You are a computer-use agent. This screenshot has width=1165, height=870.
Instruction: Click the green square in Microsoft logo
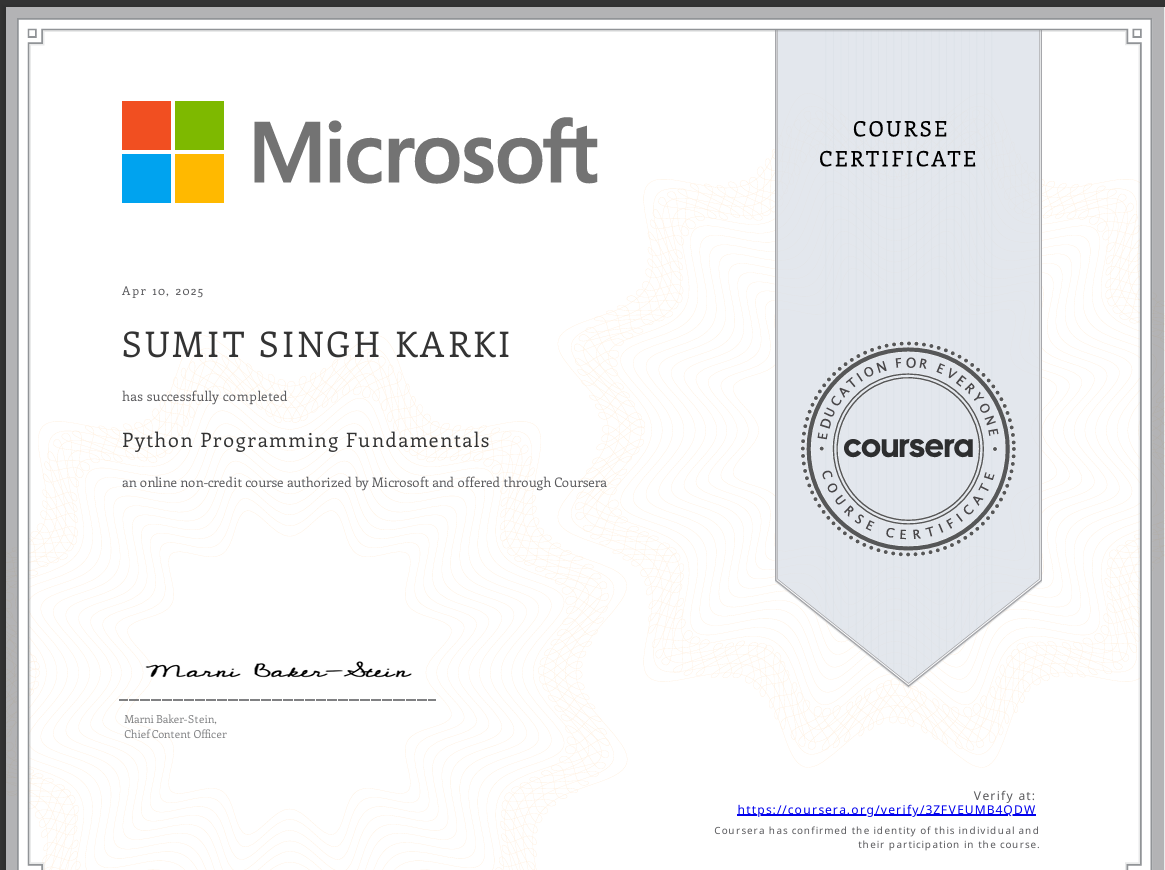pos(199,125)
